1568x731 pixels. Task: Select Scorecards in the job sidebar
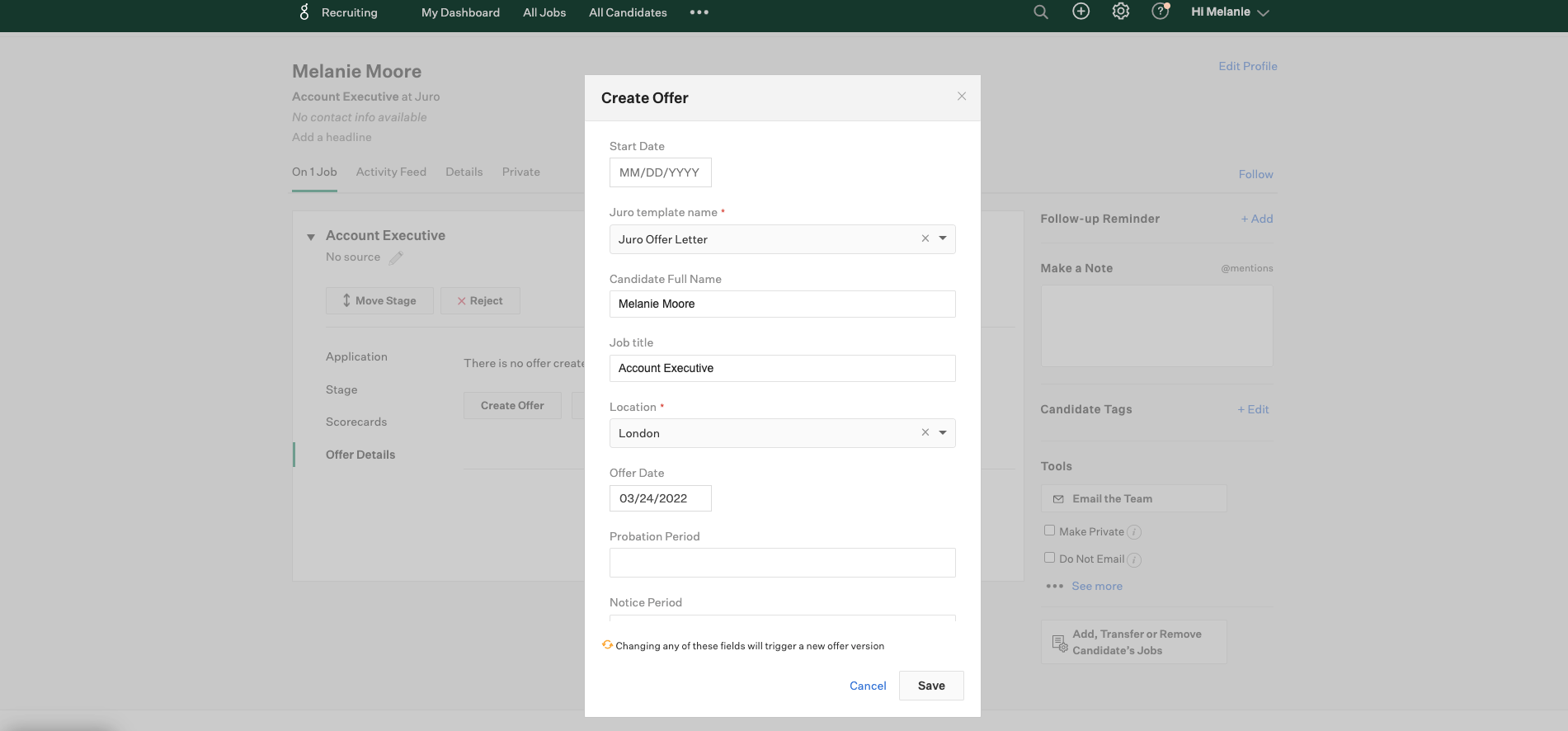[356, 422]
